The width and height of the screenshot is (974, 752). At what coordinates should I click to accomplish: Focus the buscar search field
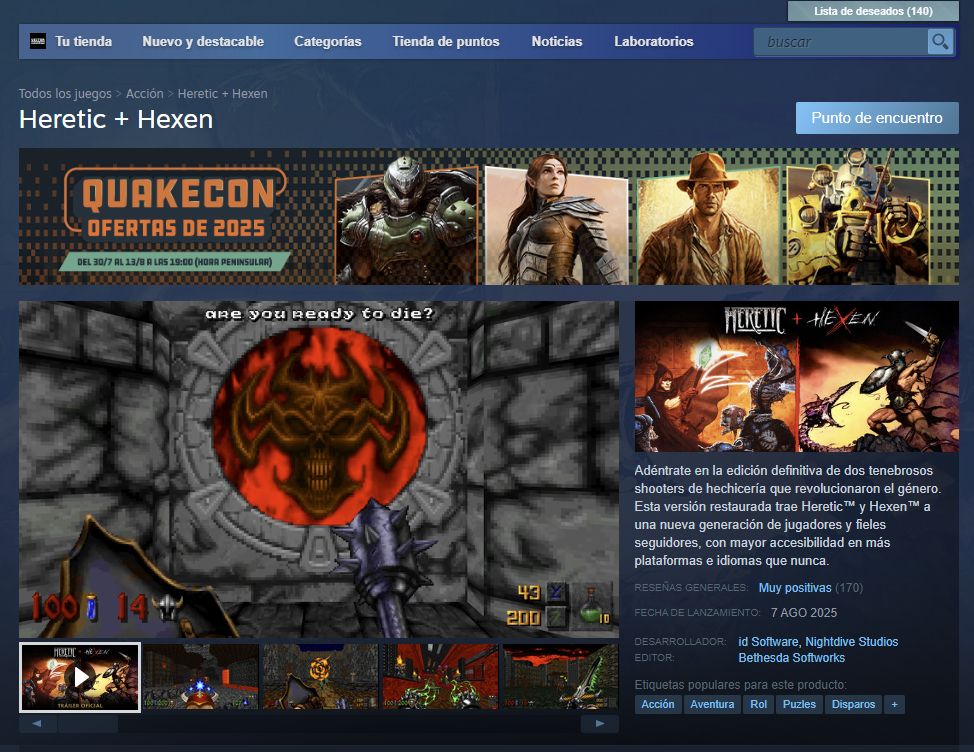tap(841, 42)
